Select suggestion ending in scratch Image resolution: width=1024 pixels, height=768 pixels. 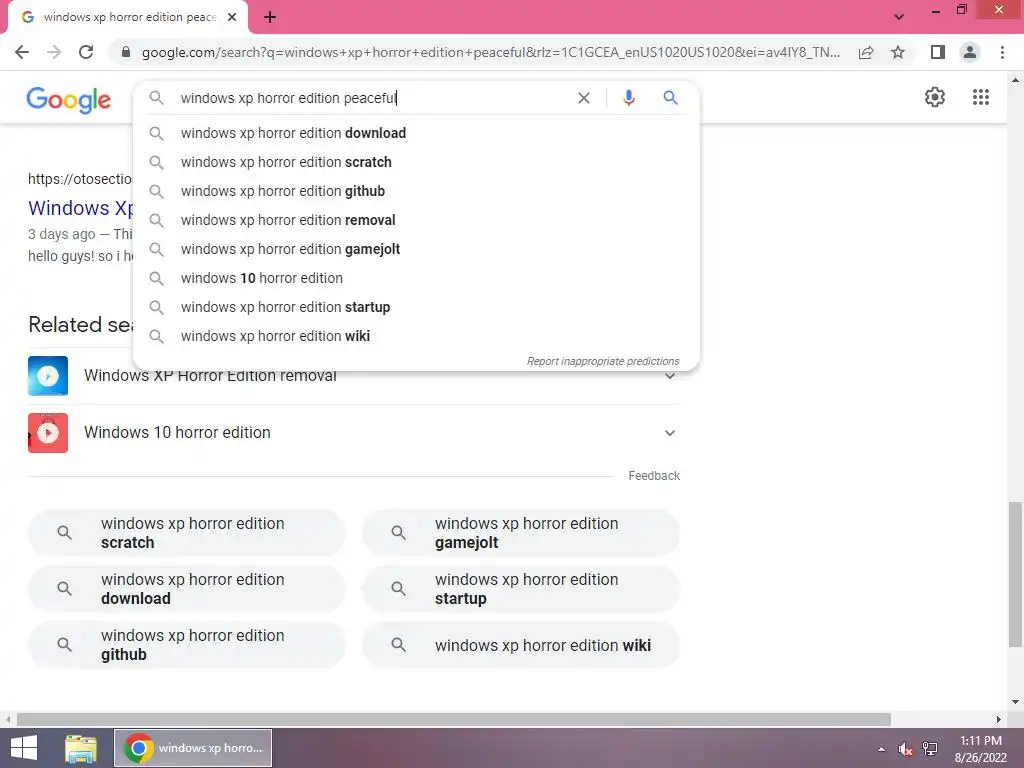(x=416, y=162)
